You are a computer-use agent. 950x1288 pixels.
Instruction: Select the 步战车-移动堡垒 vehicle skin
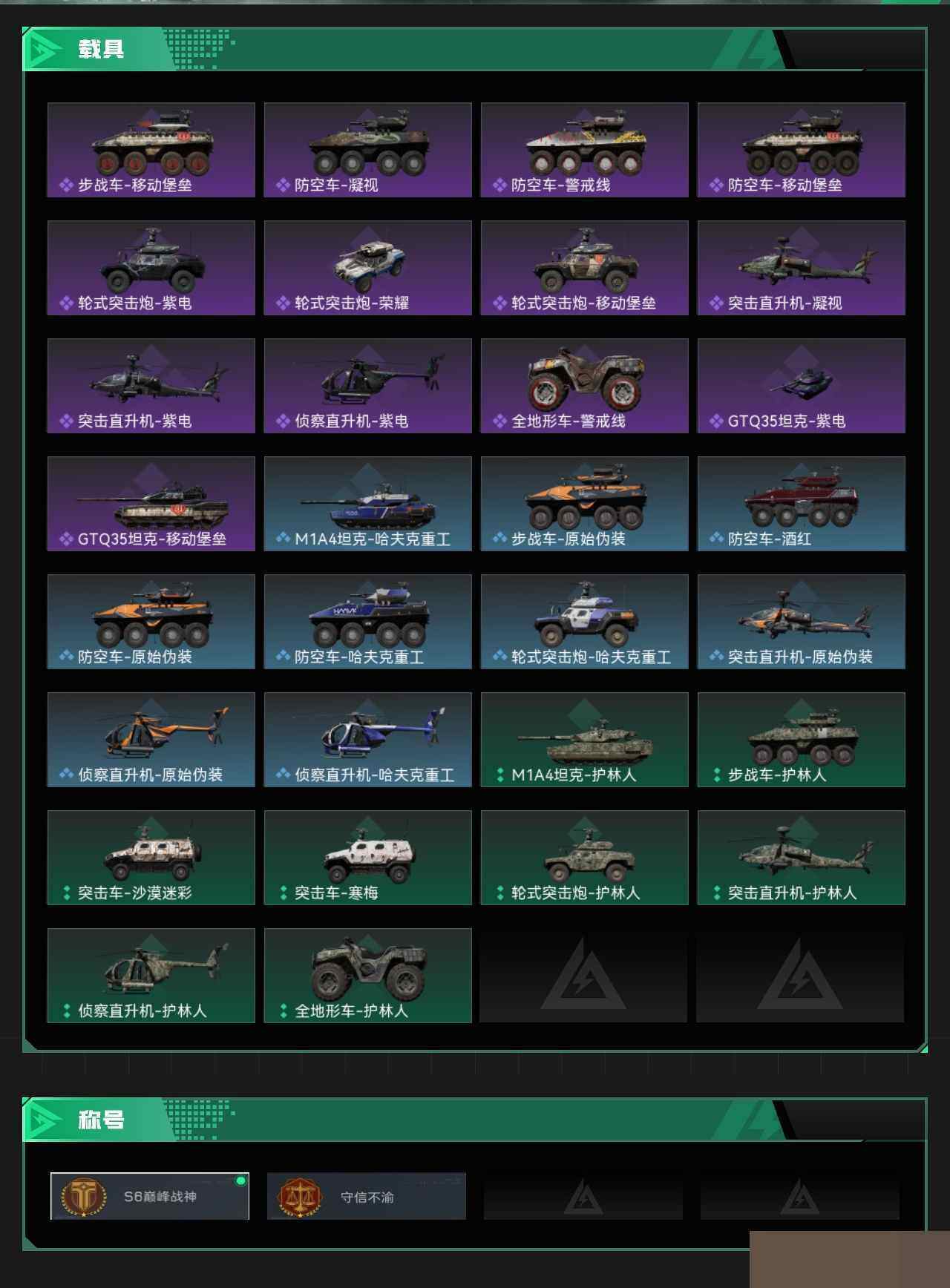coord(151,150)
